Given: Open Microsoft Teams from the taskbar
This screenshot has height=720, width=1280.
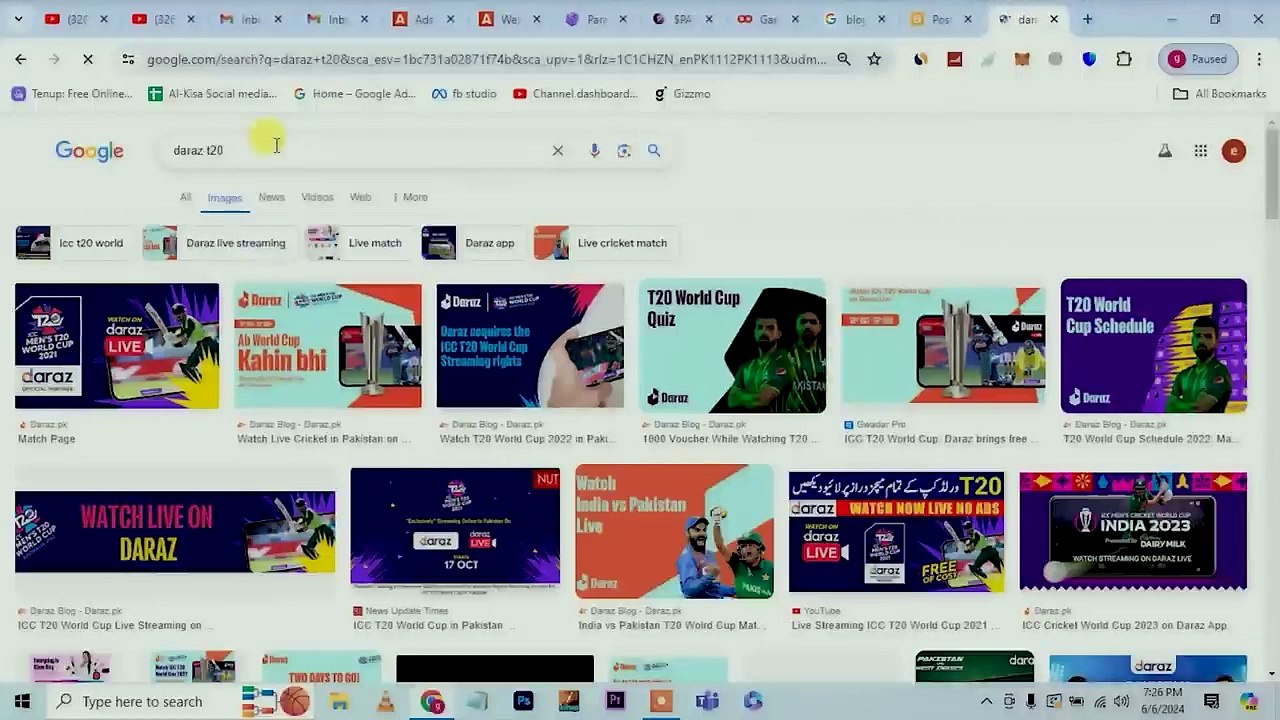Looking at the screenshot, I should click(x=707, y=701).
